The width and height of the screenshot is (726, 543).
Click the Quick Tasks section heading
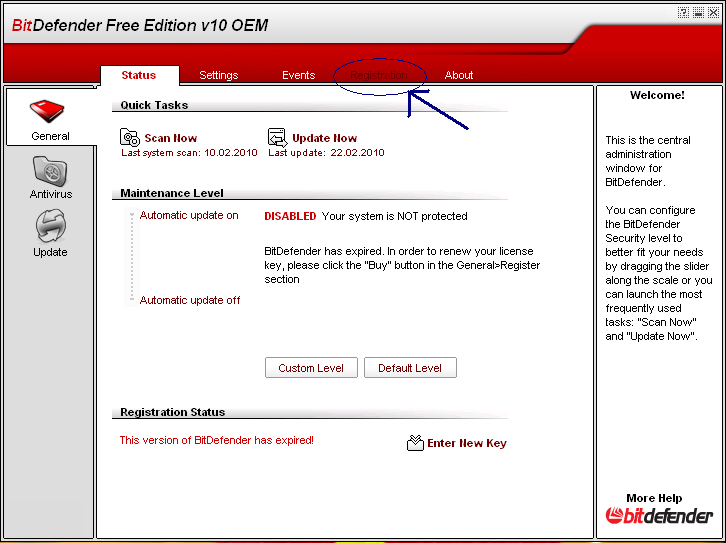pyautogui.click(x=154, y=105)
